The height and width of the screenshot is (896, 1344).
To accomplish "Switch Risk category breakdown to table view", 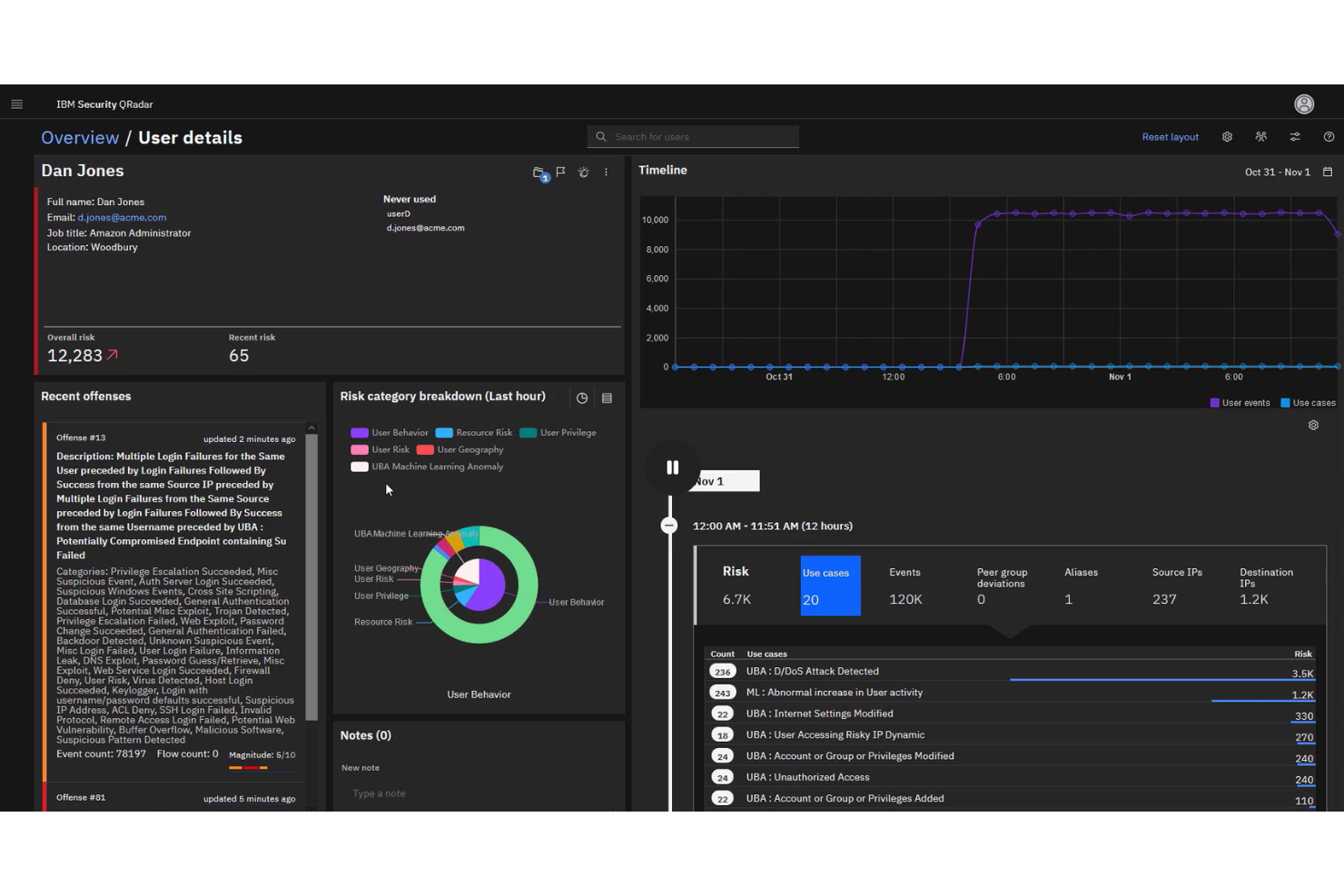I will pyautogui.click(x=607, y=398).
